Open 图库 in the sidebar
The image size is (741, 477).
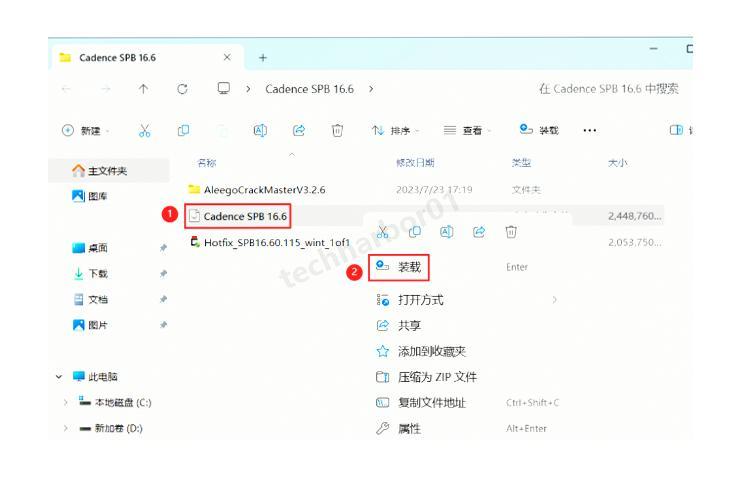[x=90, y=196]
